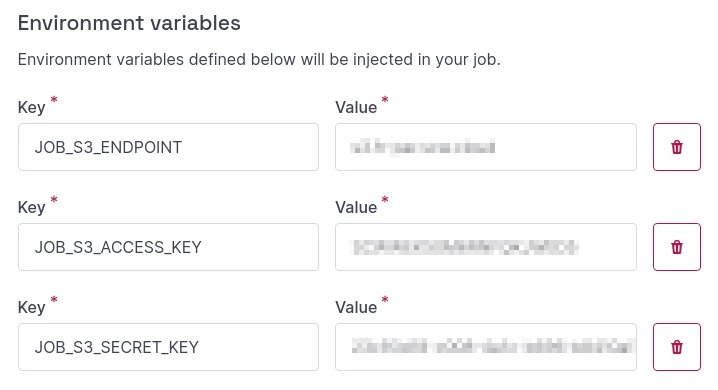718x390 pixels.
Task: Click the Key label above JOB_S3_ENDPOINT
Action: [x=32, y=108]
